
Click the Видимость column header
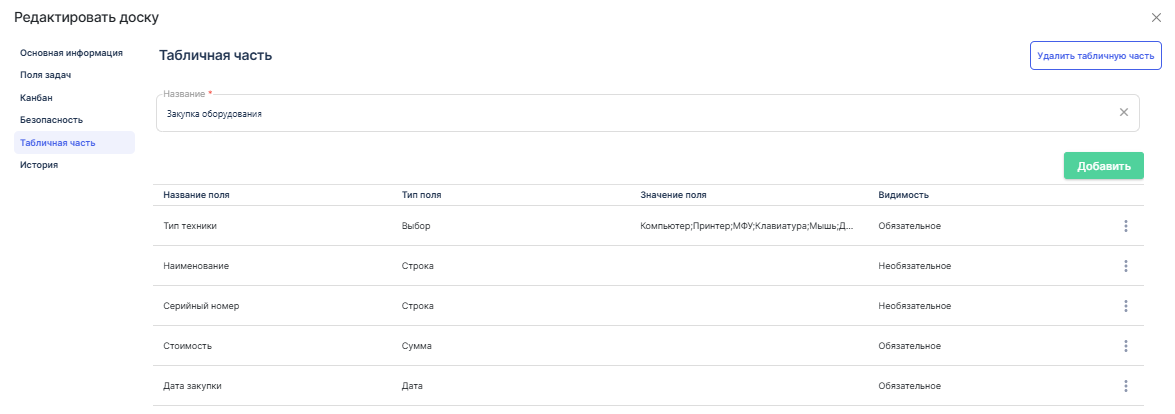[x=905, y=194]
